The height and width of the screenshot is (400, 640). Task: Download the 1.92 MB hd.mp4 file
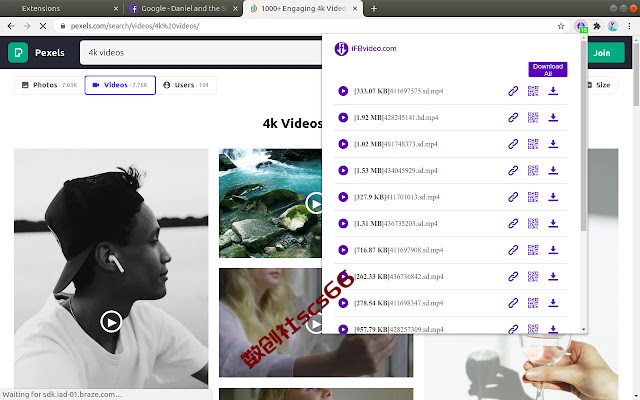pos(553,118)
